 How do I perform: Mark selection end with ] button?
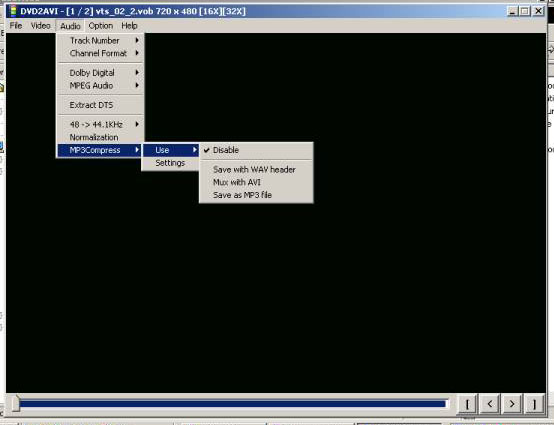(534, 403)
